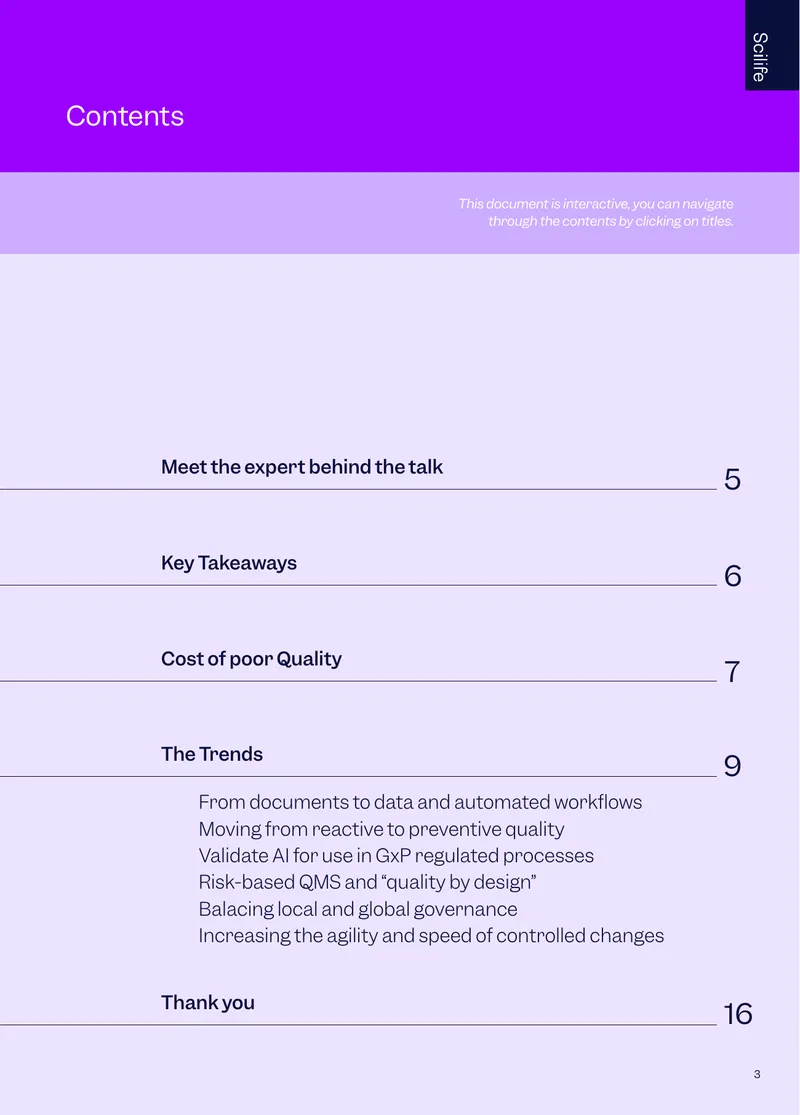Viewport: 800px width, 1115px height.
Task: Open 'Moving from reactive to preventive quality'
Action: 381,829
